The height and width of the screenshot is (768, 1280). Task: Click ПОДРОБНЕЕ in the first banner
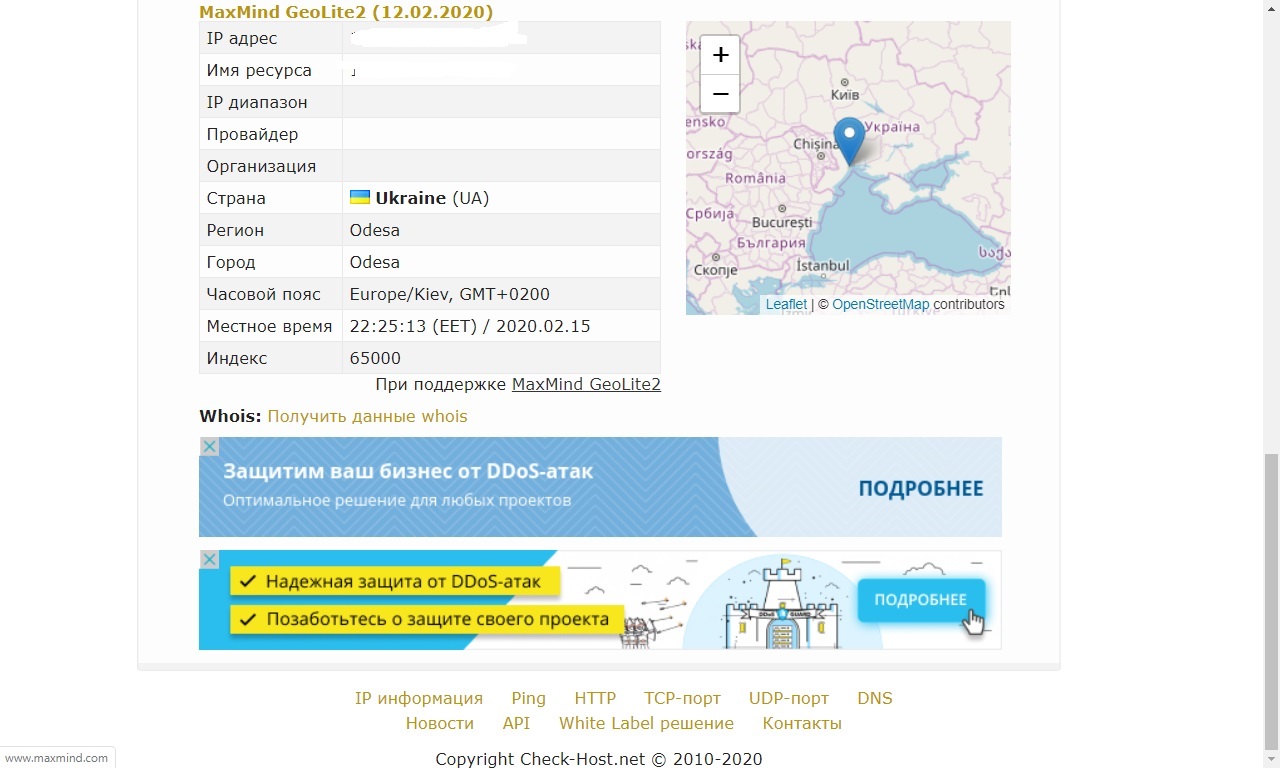click(x=920, y=489)
